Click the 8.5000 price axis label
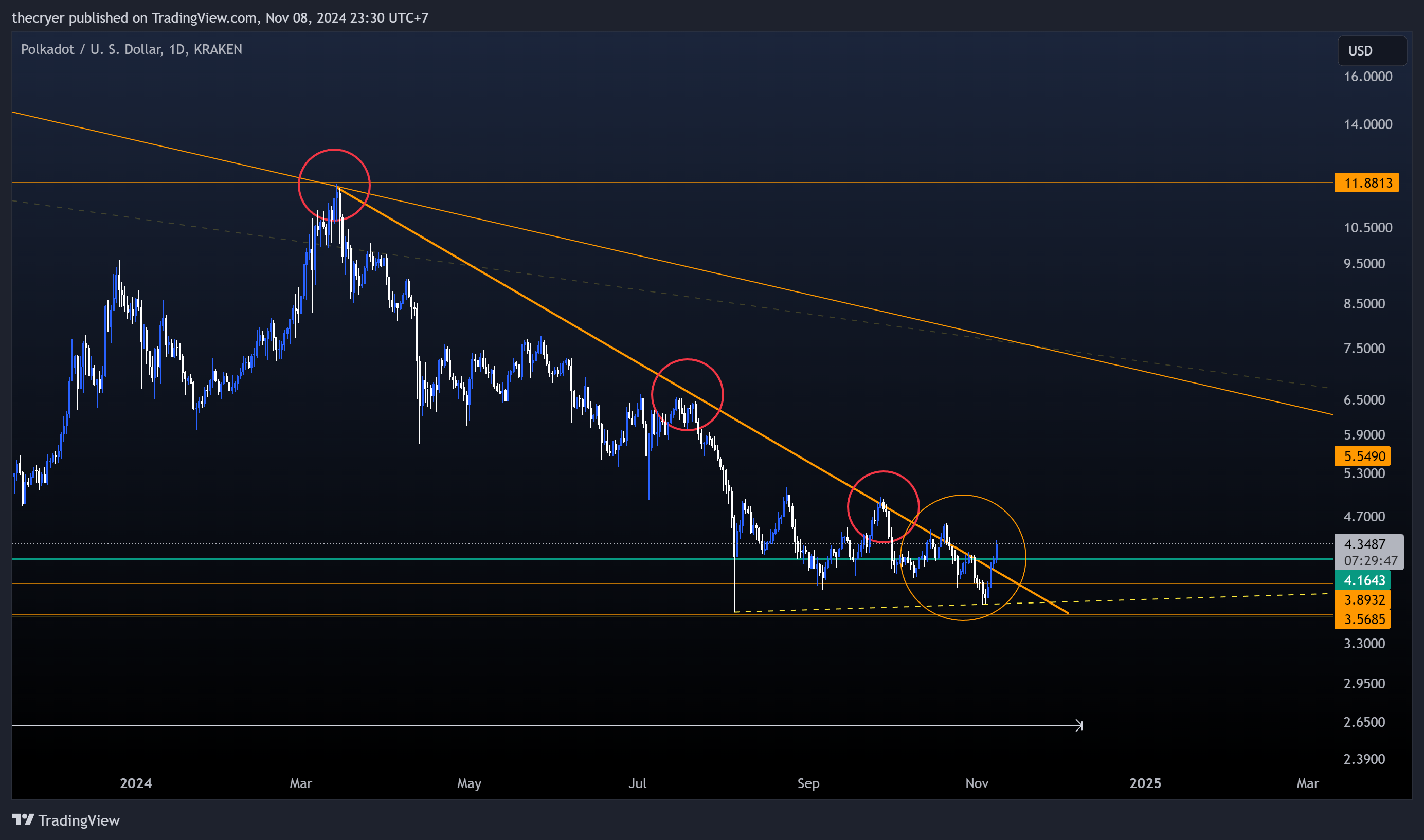The height and width of the screenshot is (840, 1424). coord(1364,304)
